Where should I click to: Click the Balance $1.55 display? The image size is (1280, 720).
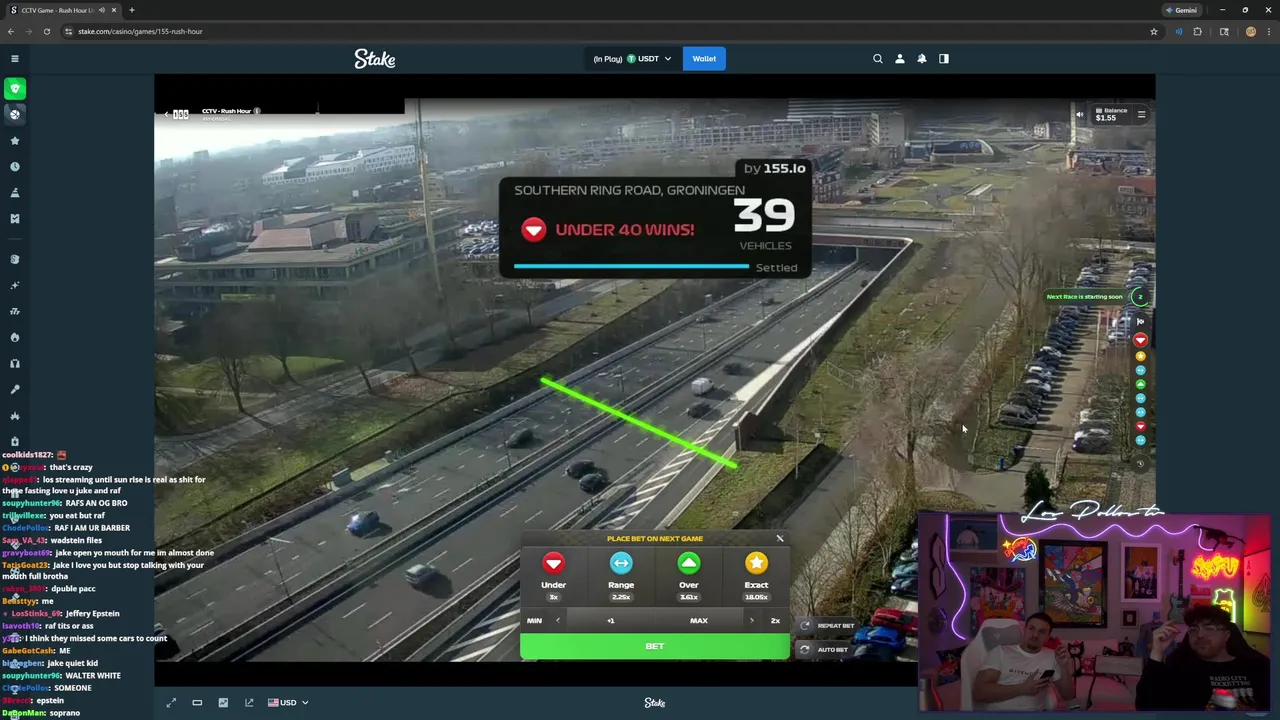click(x=1111, y=114)
